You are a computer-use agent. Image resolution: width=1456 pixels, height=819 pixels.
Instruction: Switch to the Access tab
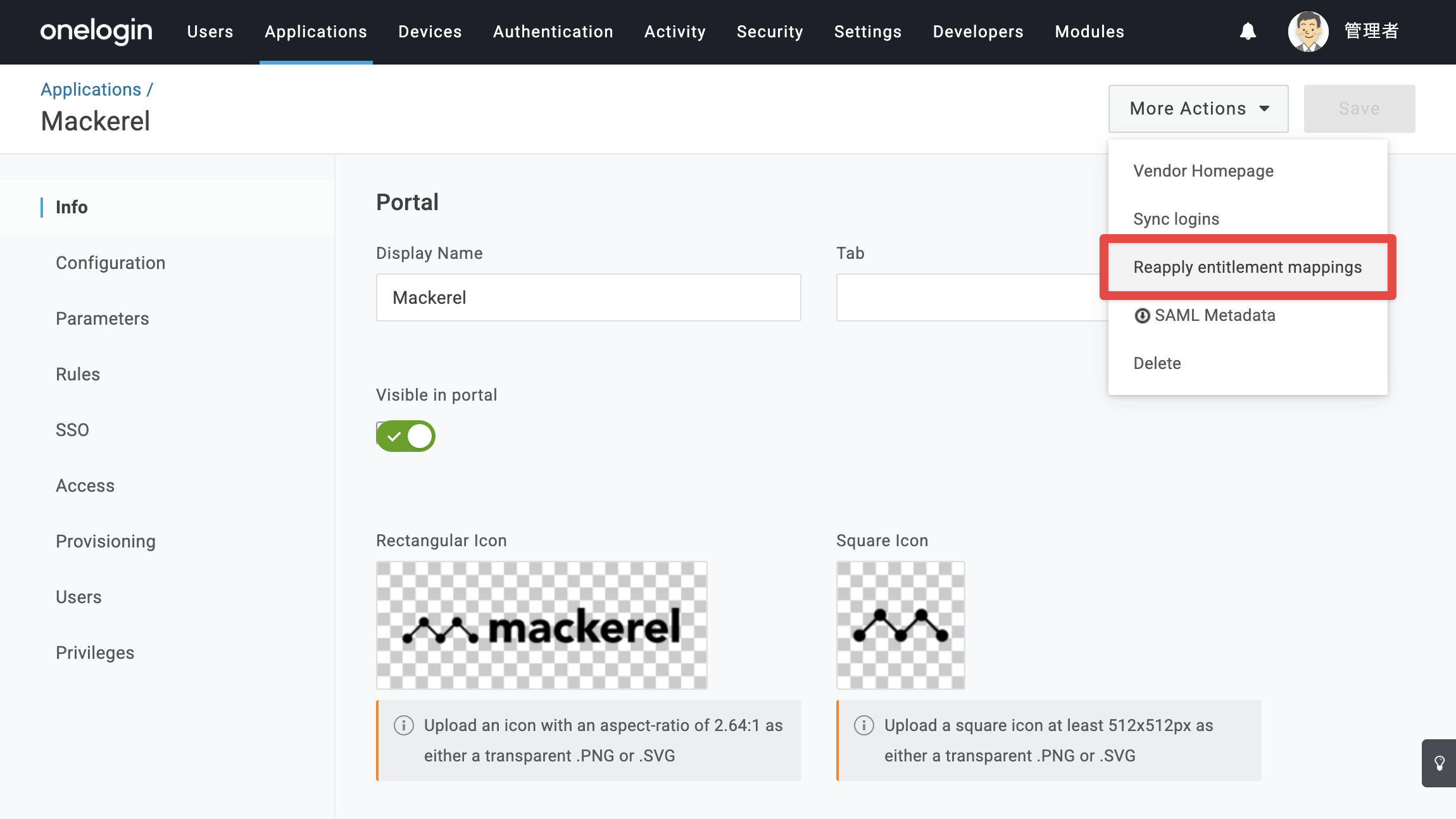coord(167,485)
